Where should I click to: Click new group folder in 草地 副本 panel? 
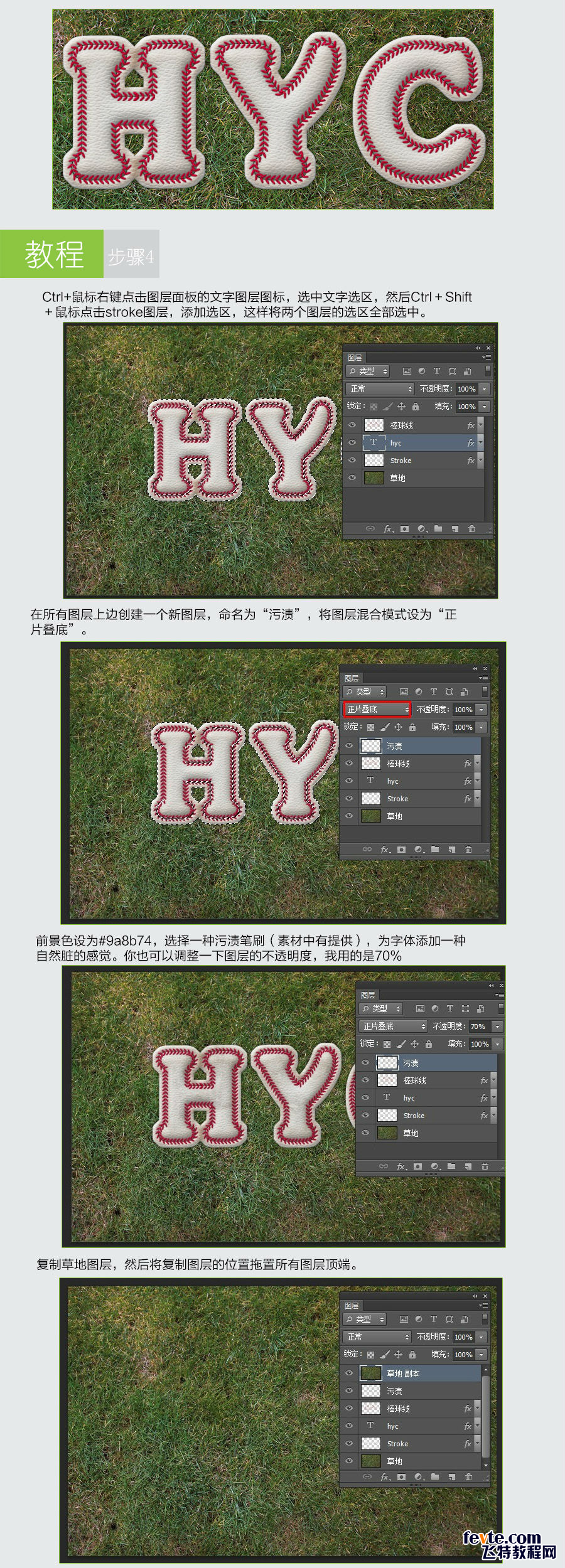point(435,1477)
